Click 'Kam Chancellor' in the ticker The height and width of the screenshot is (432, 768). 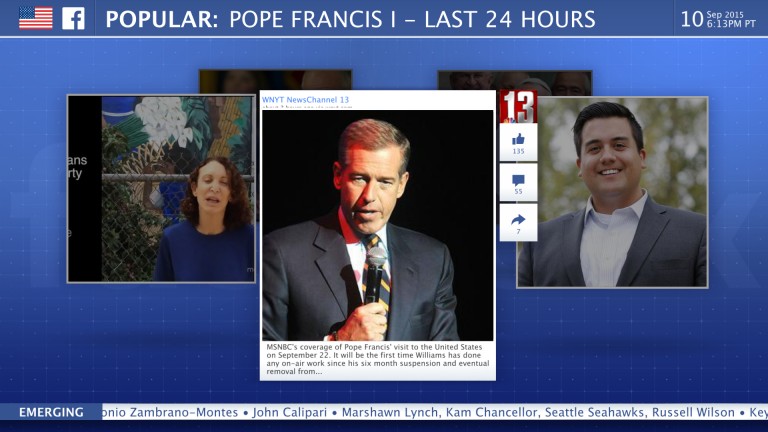point(492,412)
